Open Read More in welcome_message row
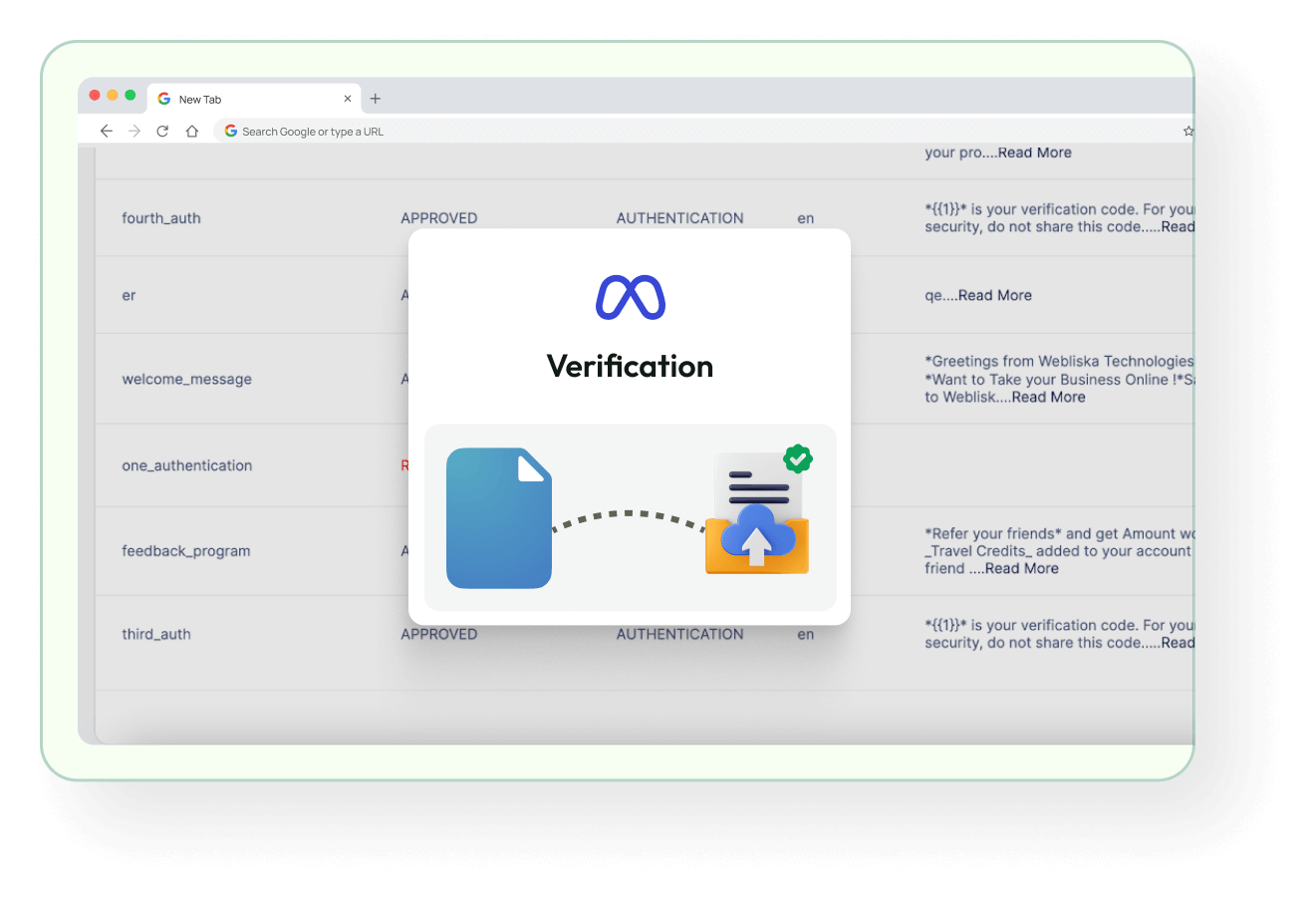The height and width of the screenshot is (902, 1316). click(x=1049, y=397)
